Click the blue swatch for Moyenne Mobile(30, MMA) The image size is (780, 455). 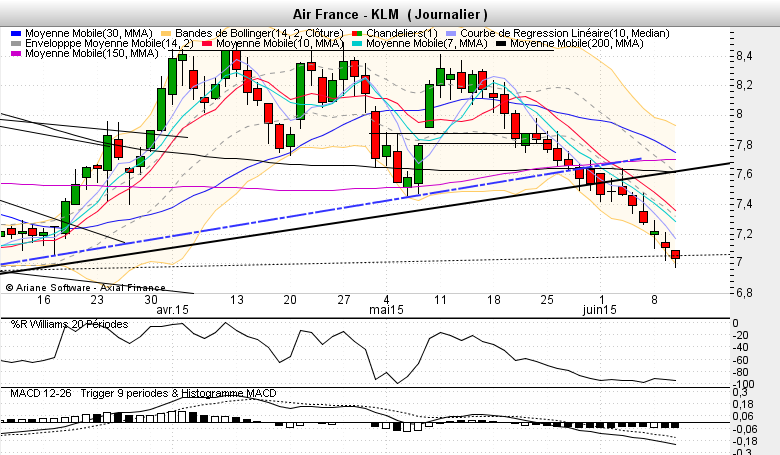[16, 33]
